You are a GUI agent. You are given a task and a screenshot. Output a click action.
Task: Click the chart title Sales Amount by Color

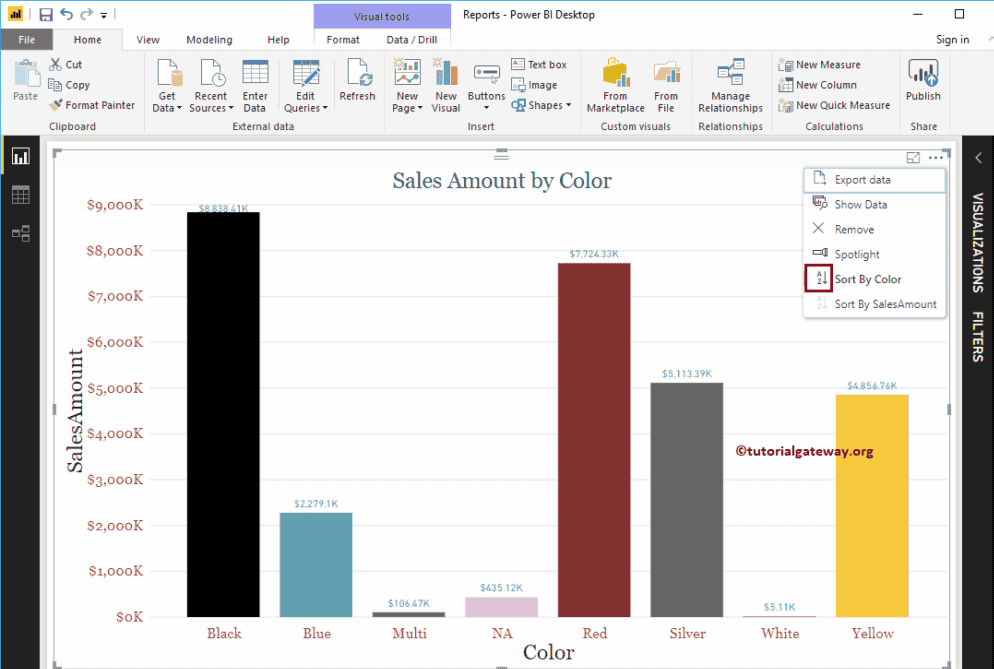(501, 181)
